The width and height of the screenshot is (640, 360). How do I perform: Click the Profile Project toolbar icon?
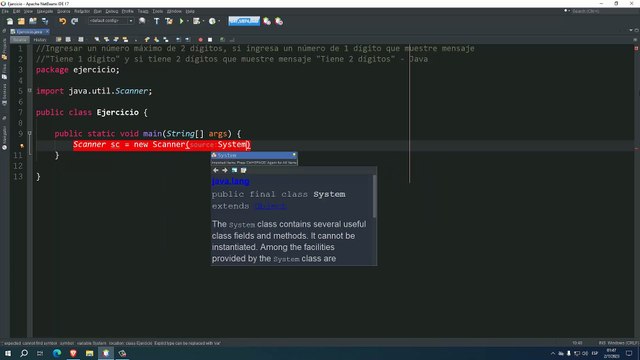pos(212,21)
